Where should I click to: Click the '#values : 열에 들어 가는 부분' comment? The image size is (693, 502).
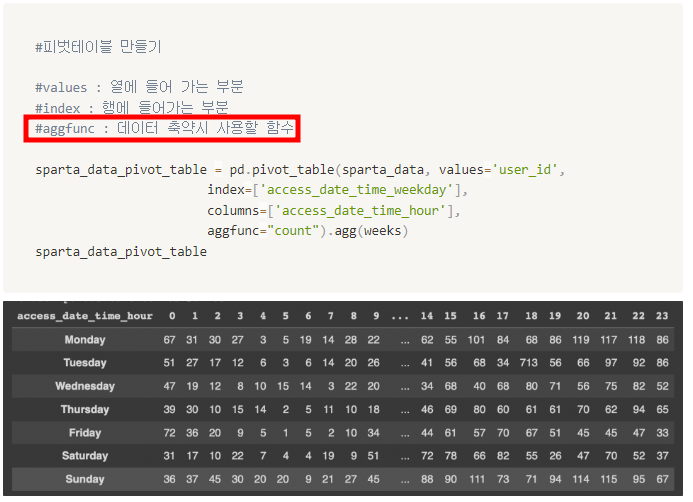pos(139,87)
